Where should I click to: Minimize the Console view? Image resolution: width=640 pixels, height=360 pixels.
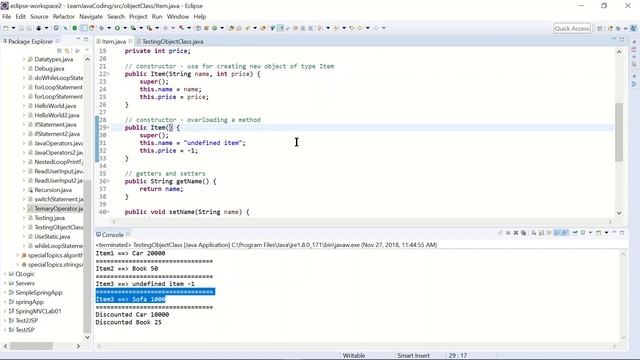(614, 232)
